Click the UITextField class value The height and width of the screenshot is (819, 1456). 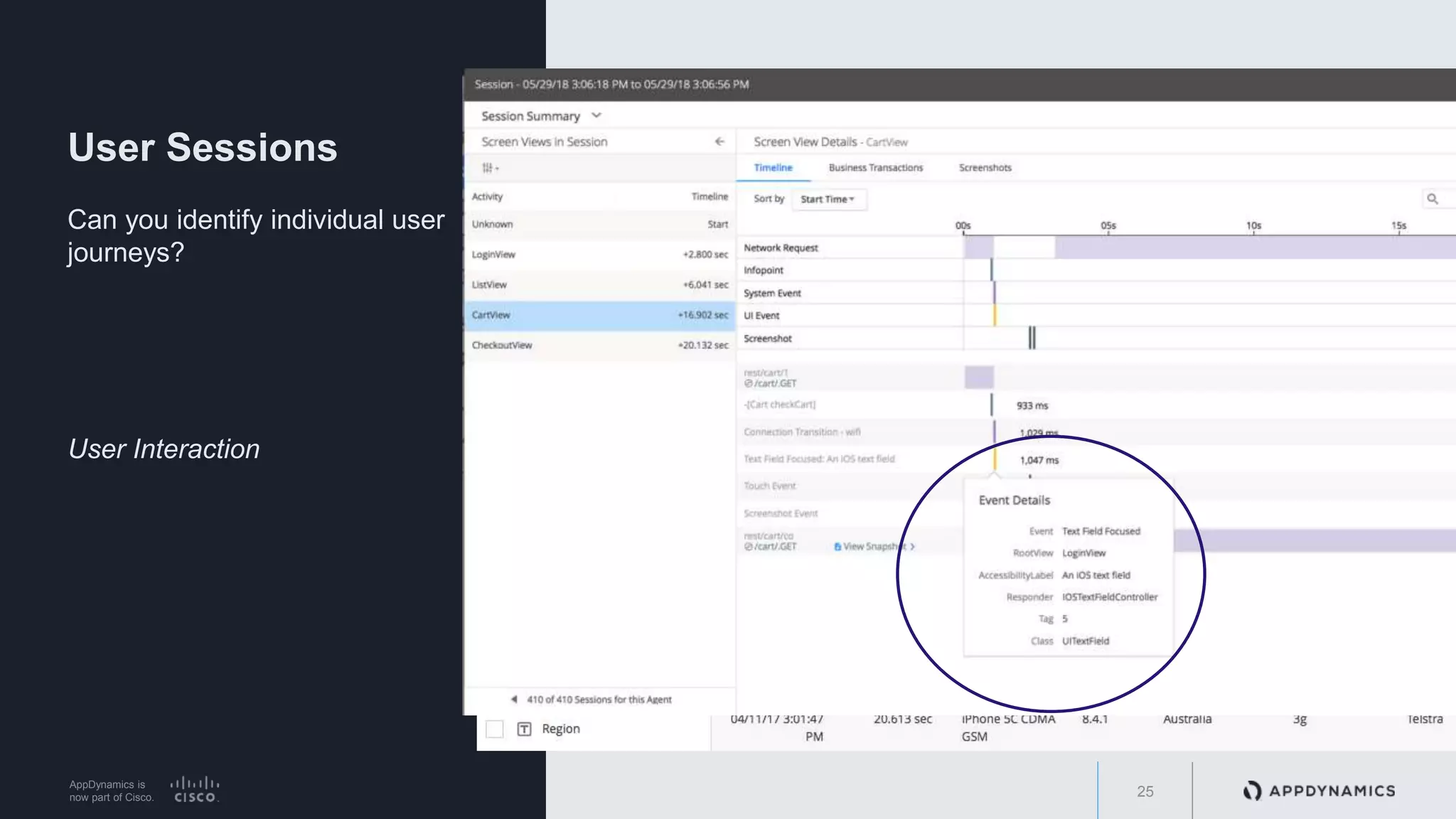[x=1085, y=641]
